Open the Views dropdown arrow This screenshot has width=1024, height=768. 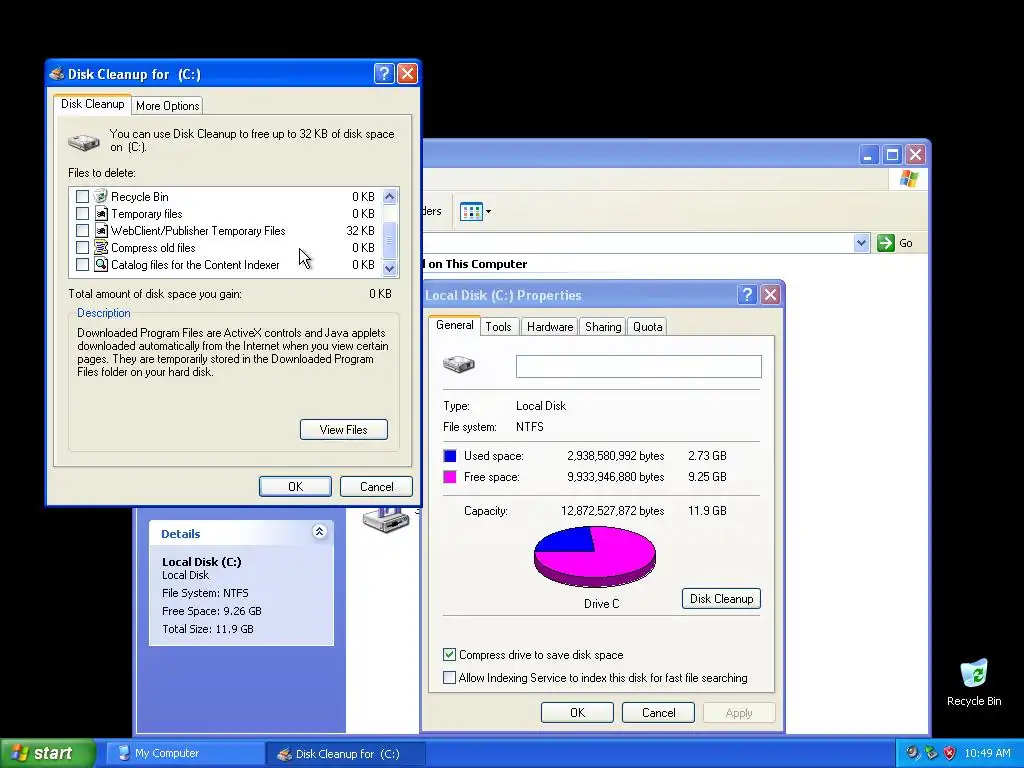488,212
